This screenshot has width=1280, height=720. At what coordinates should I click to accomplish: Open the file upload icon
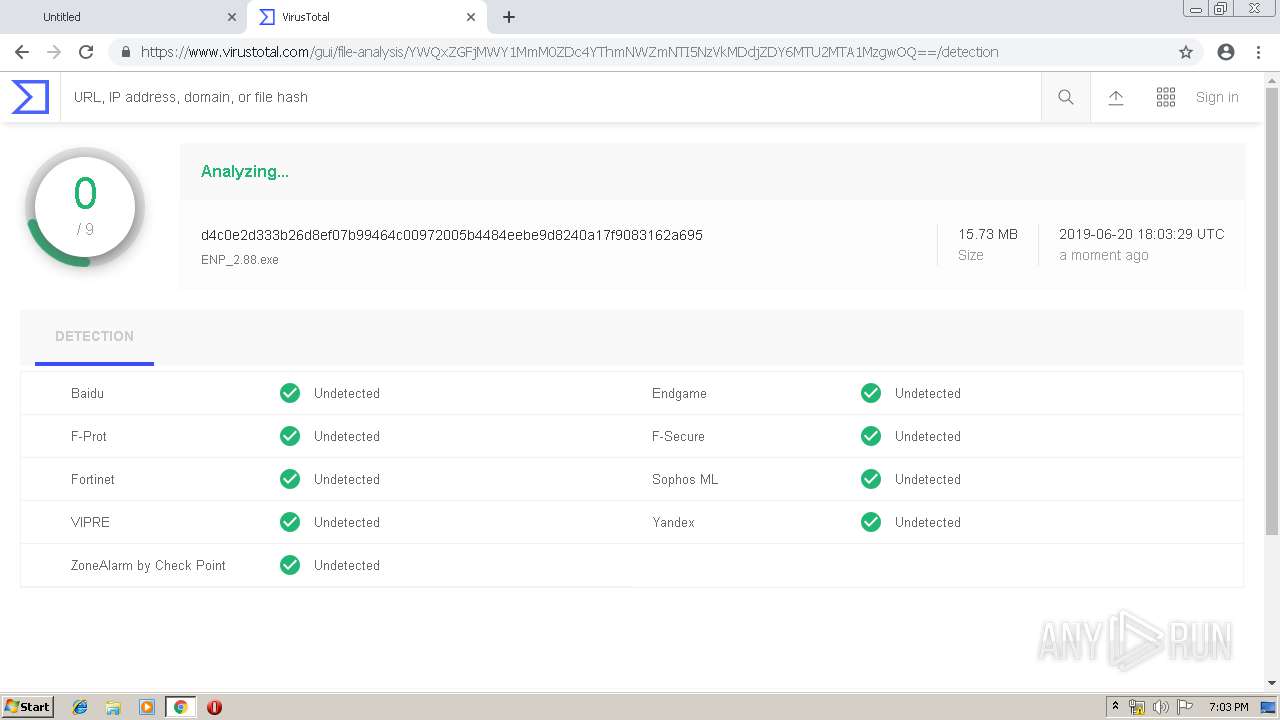point(1116,97)
